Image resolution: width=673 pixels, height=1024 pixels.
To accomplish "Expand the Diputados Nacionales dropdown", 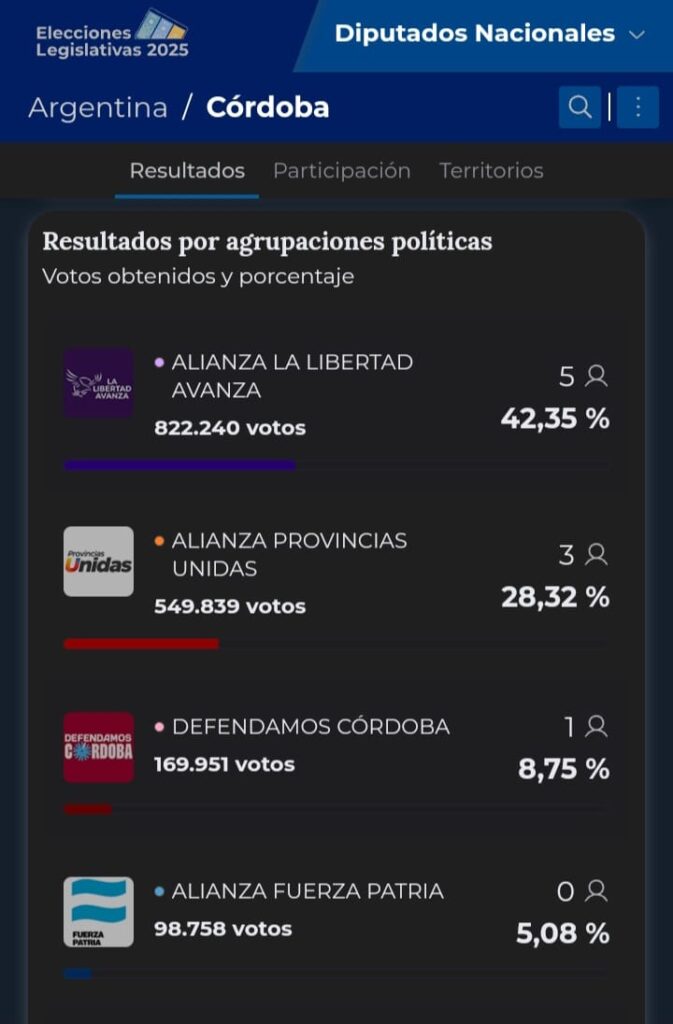I will [x=489, y=34].
